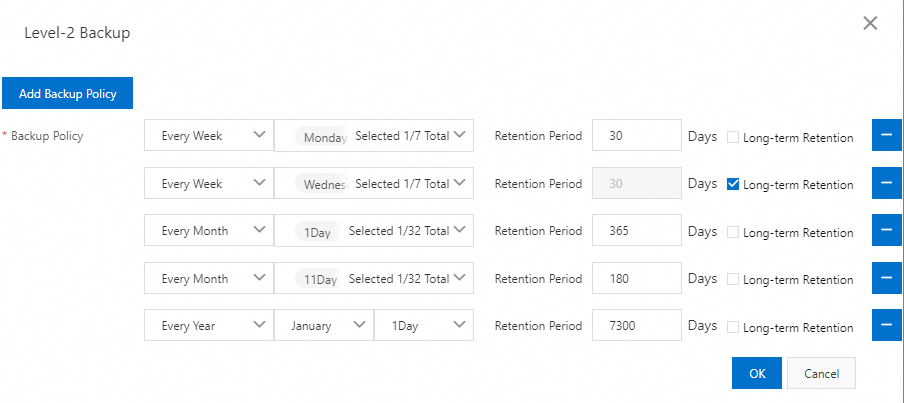Viewport: 904px width, 403px height.
Task: Click the Add Backup Policy button
Action: click(x=67, y=93)
